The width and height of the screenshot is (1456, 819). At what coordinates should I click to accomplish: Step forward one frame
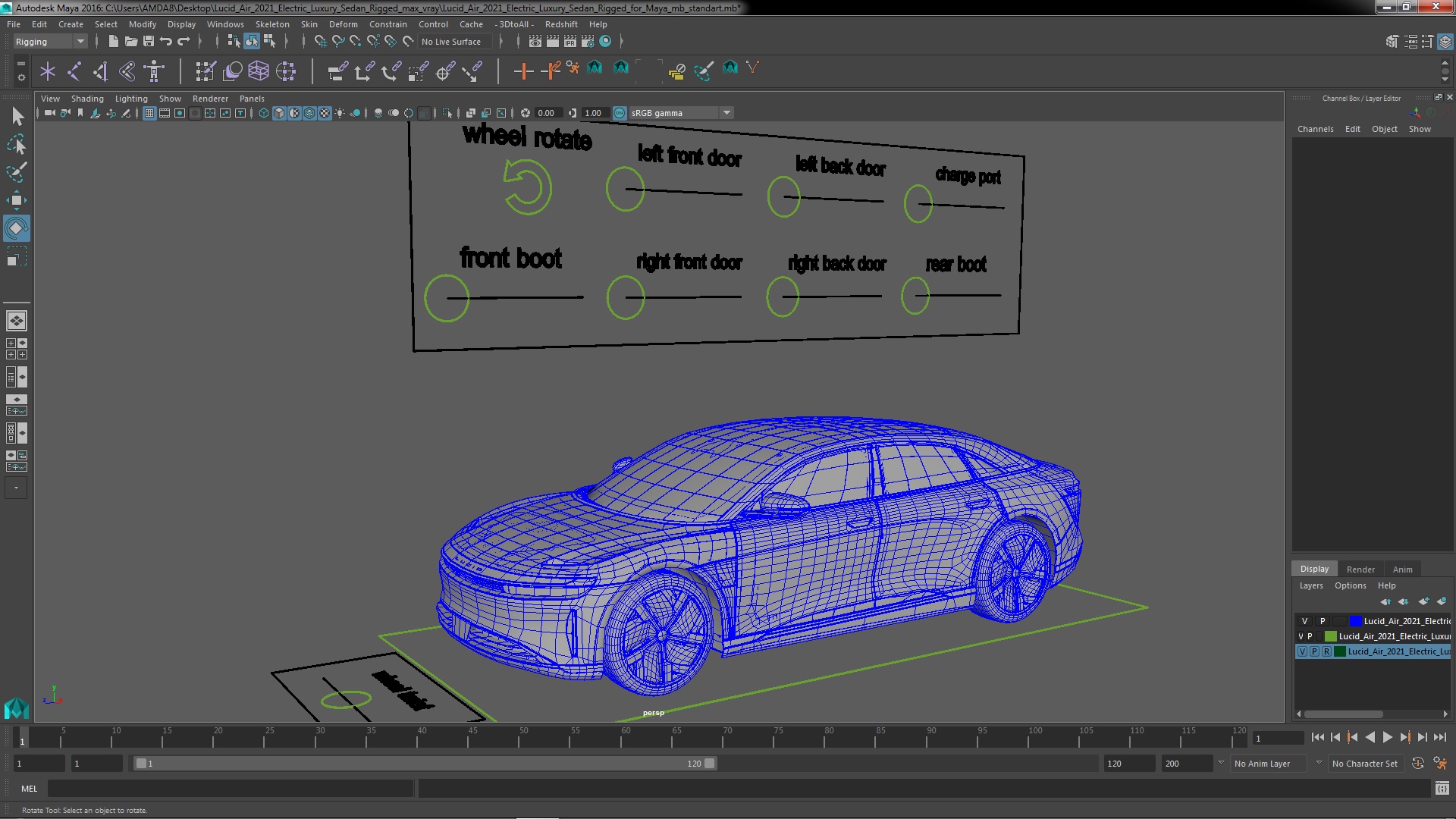pyautogui.click(x=1422, y=737)
